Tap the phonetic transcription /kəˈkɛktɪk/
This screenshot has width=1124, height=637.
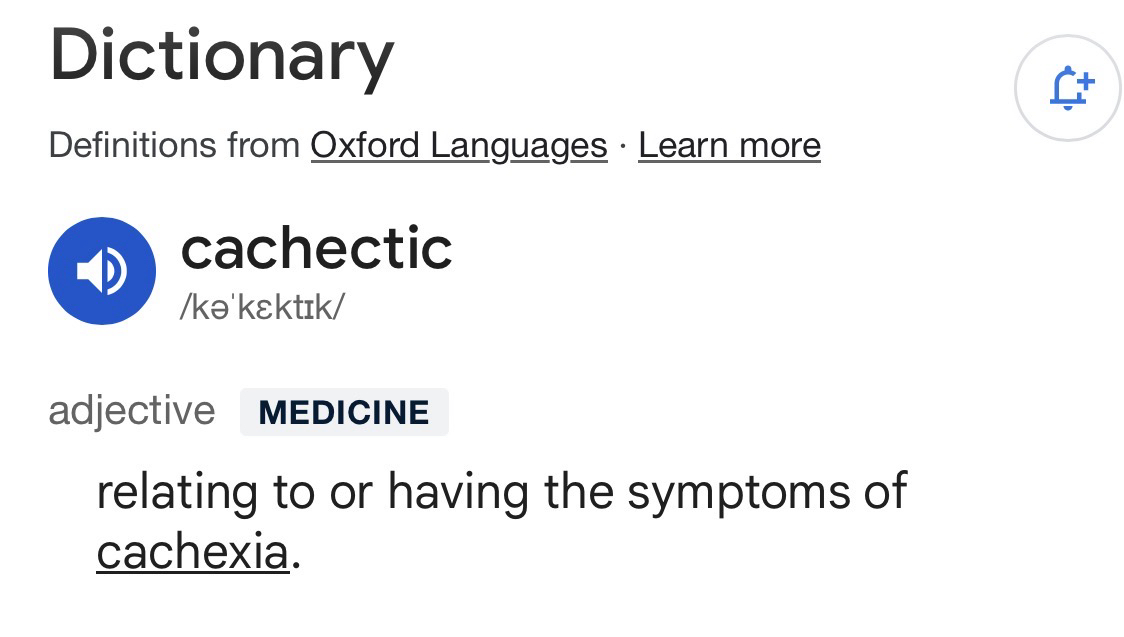coord(262,307)
